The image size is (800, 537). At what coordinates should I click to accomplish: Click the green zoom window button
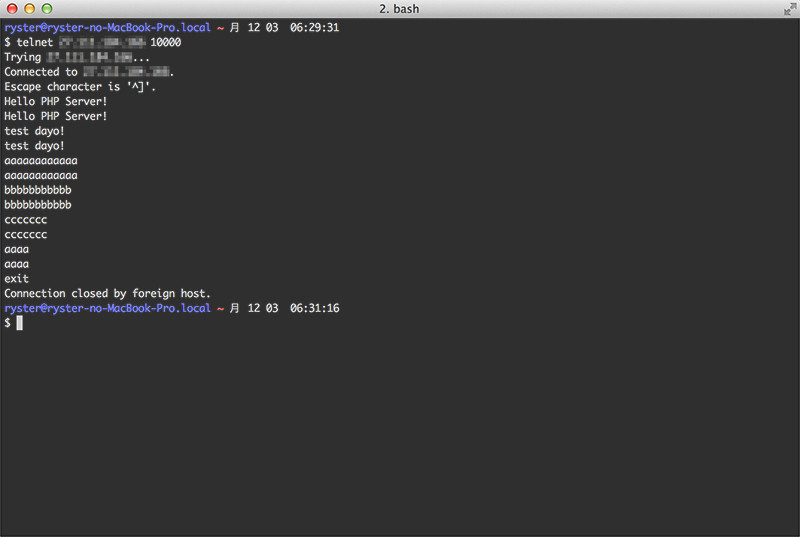[46, 8]
